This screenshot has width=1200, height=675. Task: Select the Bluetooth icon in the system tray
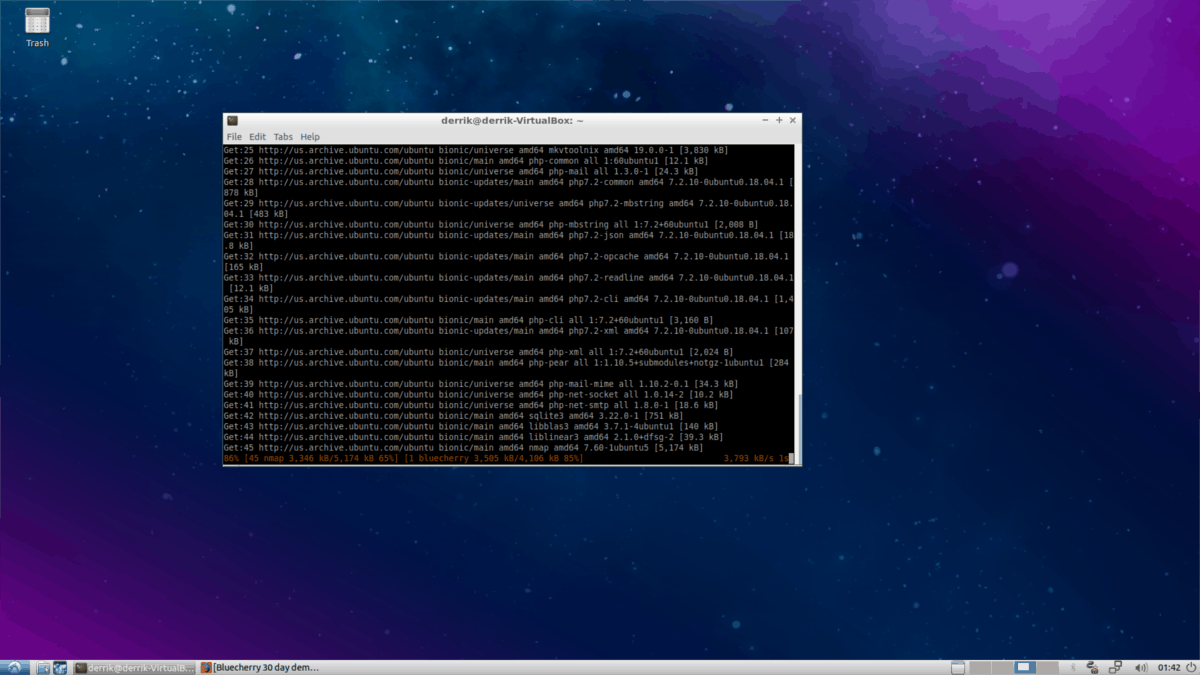pos(1073,667)
